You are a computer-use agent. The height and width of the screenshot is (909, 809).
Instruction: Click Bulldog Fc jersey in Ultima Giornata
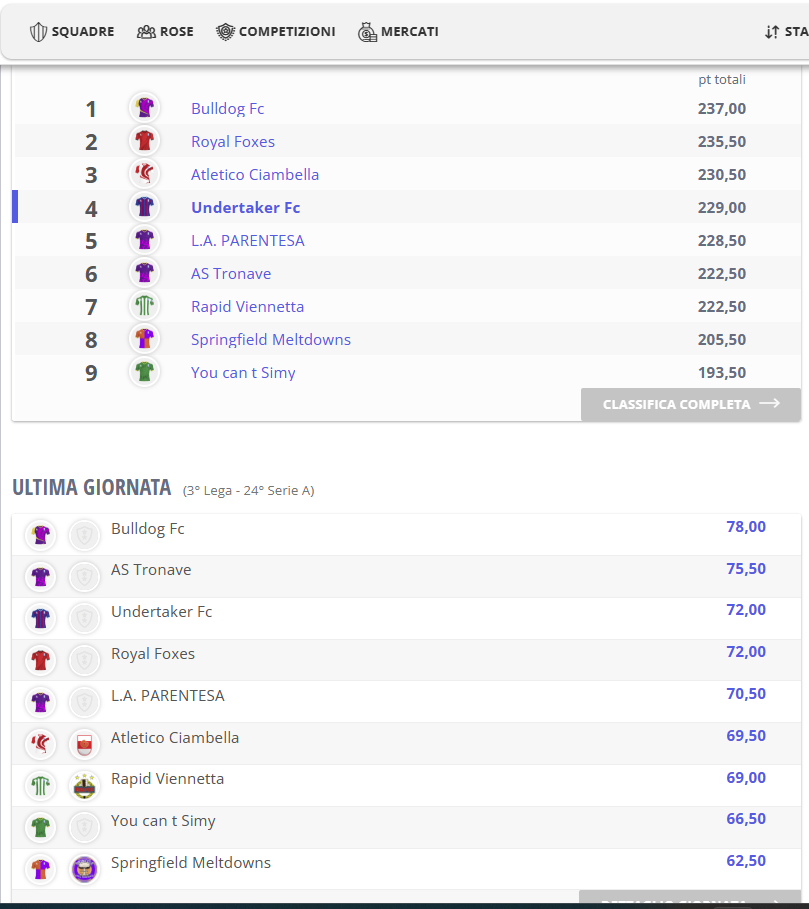41,535
